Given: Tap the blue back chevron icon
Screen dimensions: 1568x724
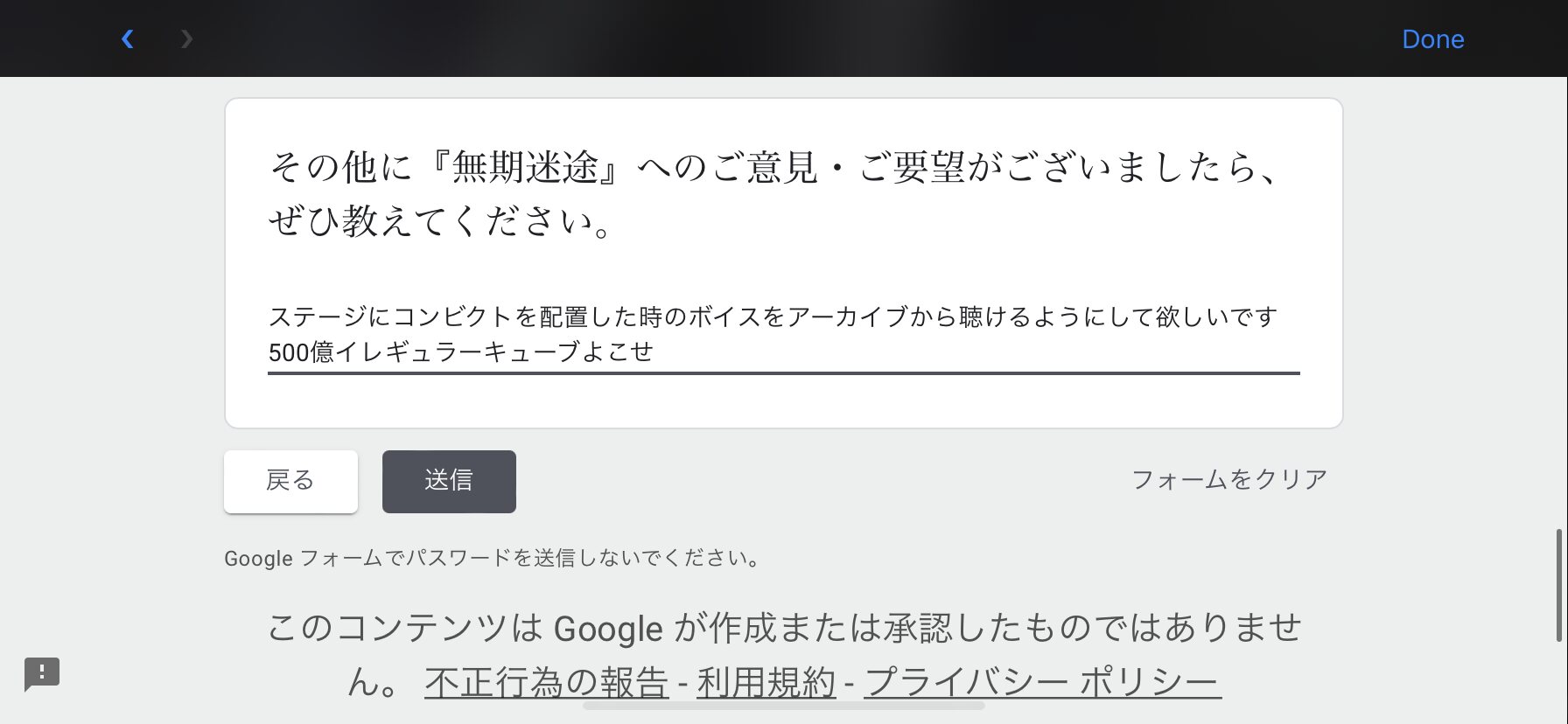Looking at the screenshot, I should pos(128,38).
